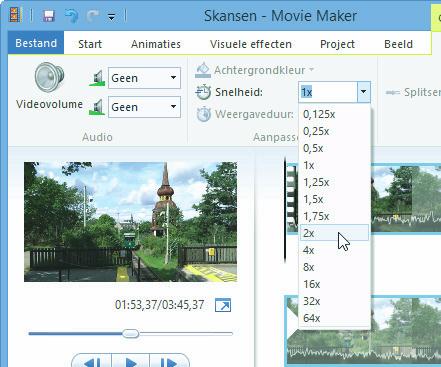
Task: Click the preview playback position slider
Action: (x=131, y=333)
